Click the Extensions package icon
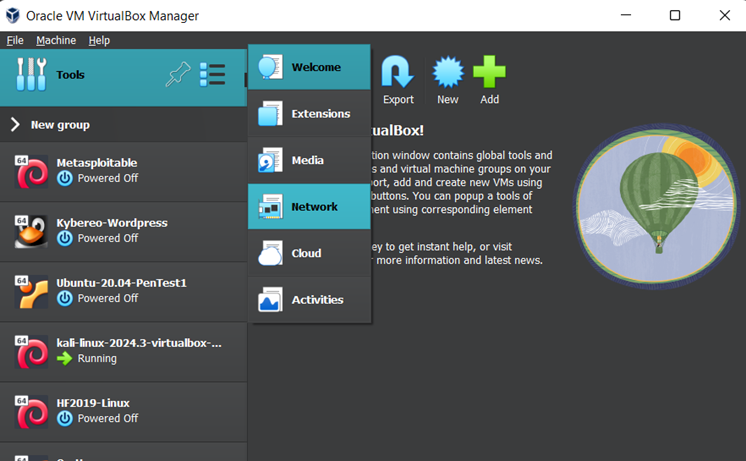The height and width of the screenshot is (461, 746). tap(270, 114)
